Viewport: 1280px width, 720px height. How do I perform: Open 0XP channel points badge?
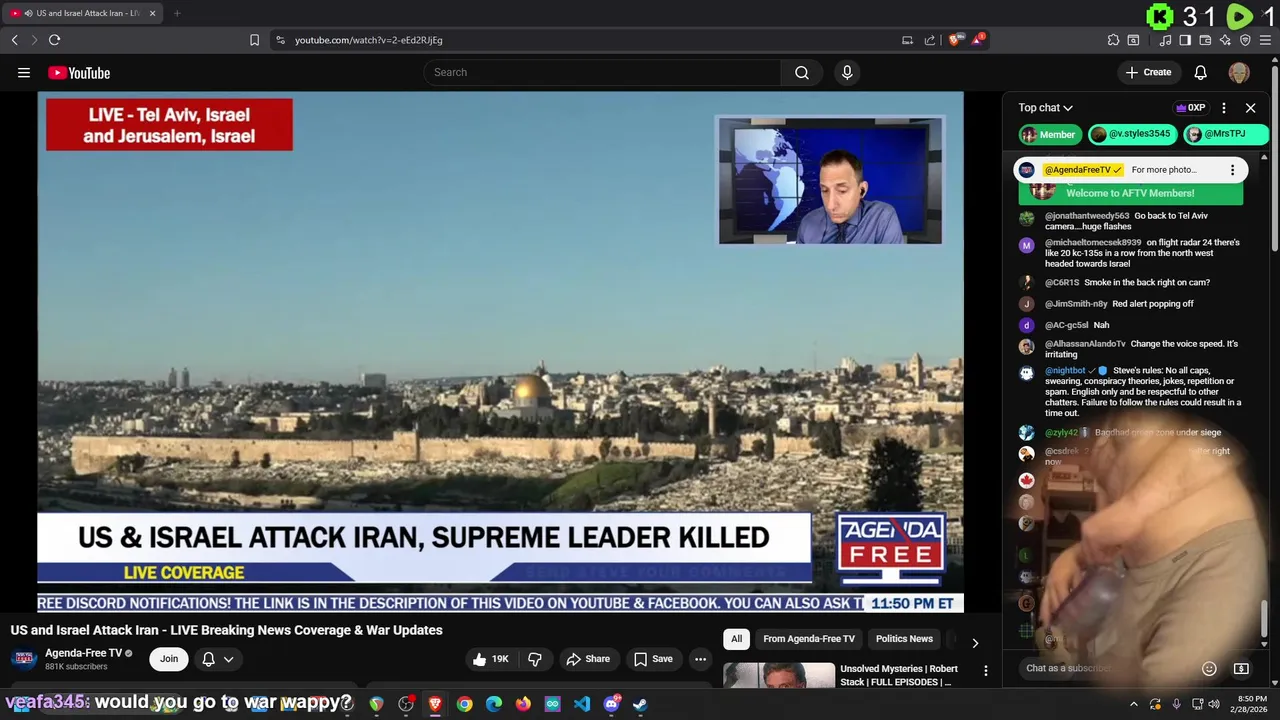[x=1190, y=108]
